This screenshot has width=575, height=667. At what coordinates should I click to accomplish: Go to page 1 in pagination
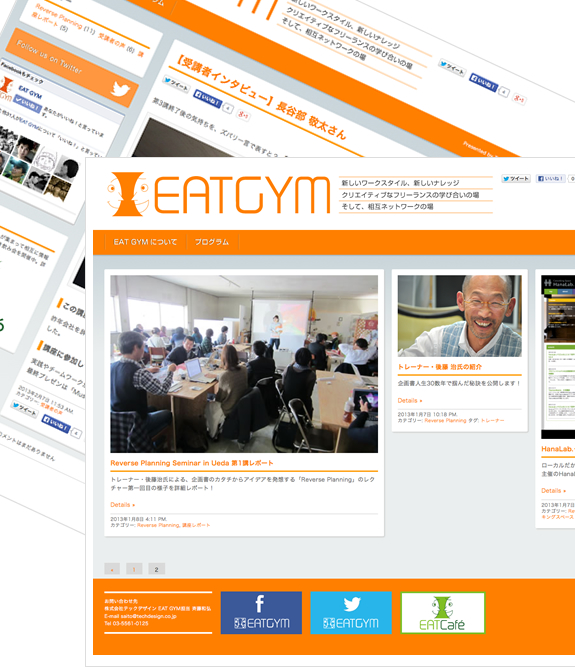[134, 569]
